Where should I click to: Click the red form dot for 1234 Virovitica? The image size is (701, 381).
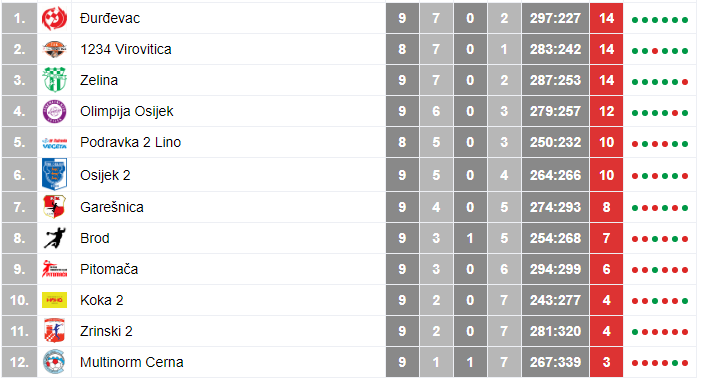tap(655, 51)
